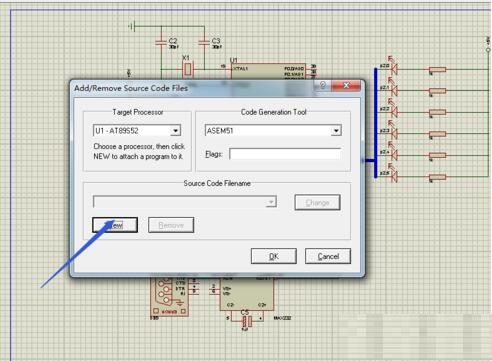The image size is (492, 361).
Task: Select the C2 capacitor symbol
Action: pyautogui.click(x=161, y=42)
